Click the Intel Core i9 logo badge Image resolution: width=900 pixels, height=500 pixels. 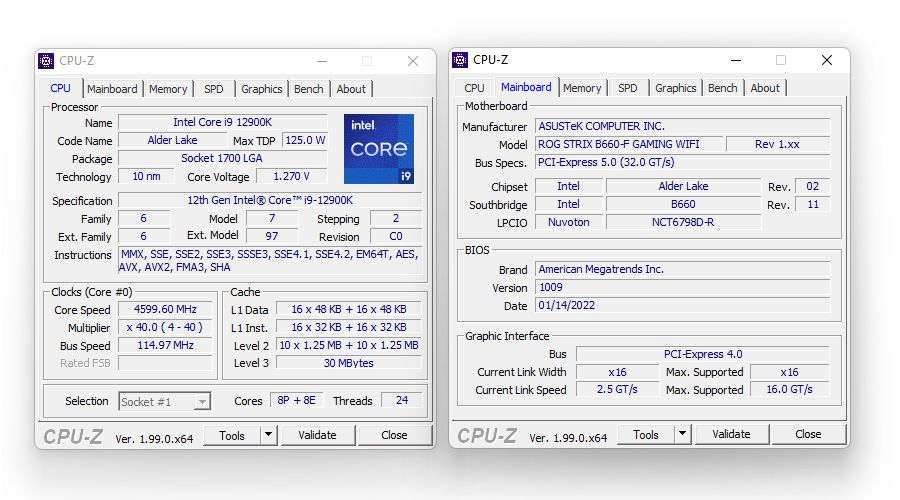379,149
